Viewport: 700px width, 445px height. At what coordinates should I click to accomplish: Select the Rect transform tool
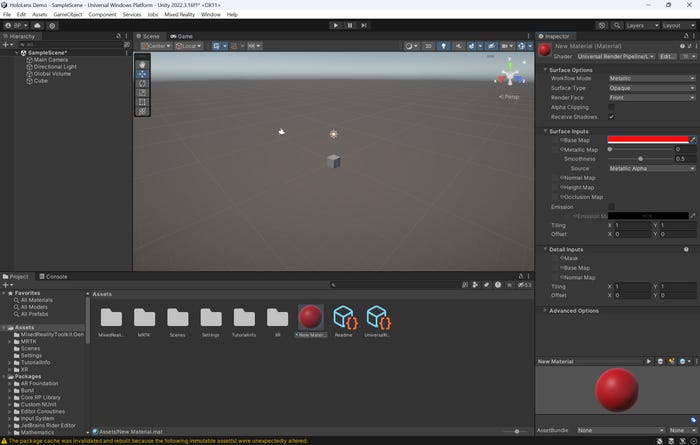142,102
